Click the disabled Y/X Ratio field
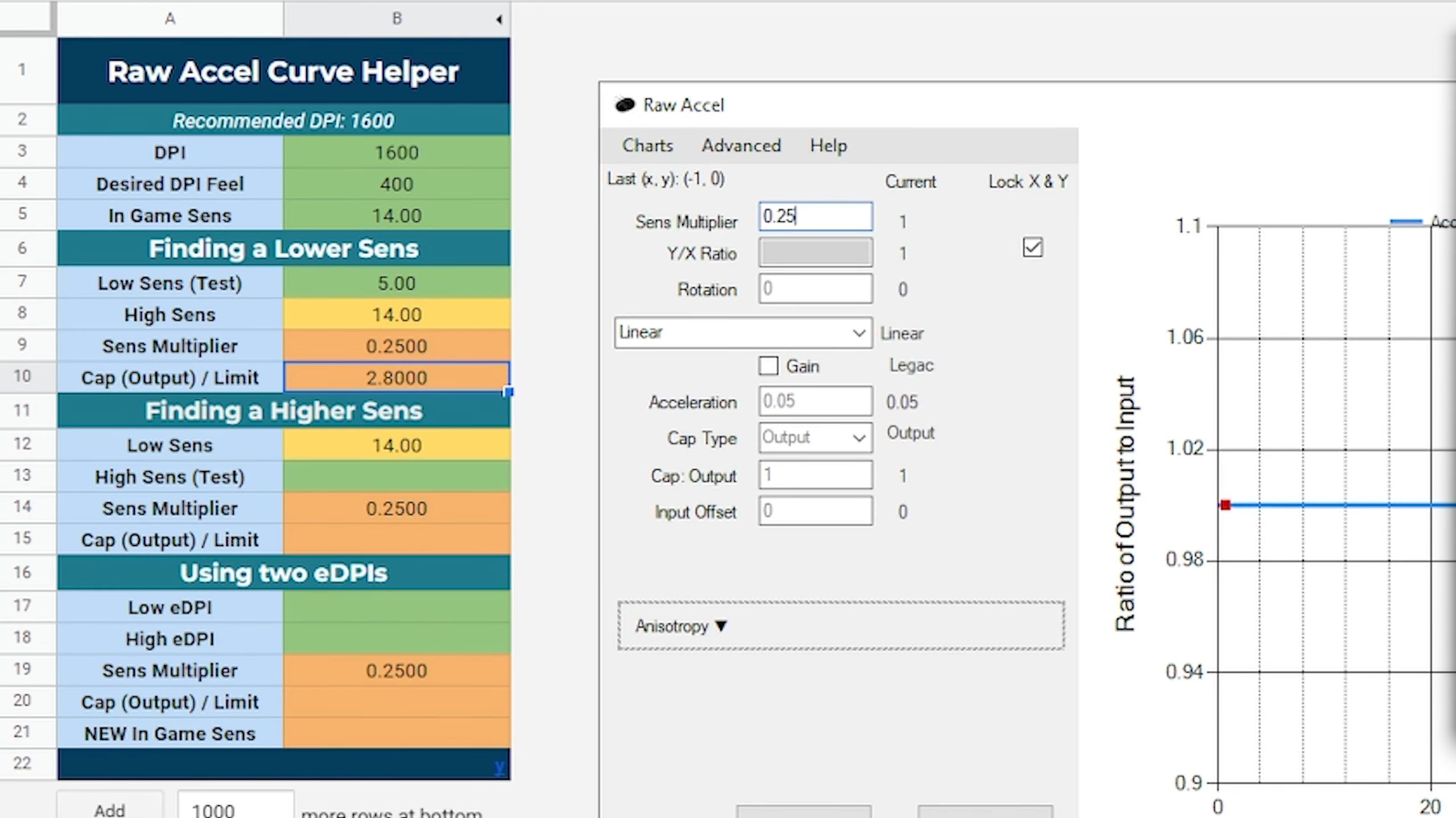 coord(815,253)
